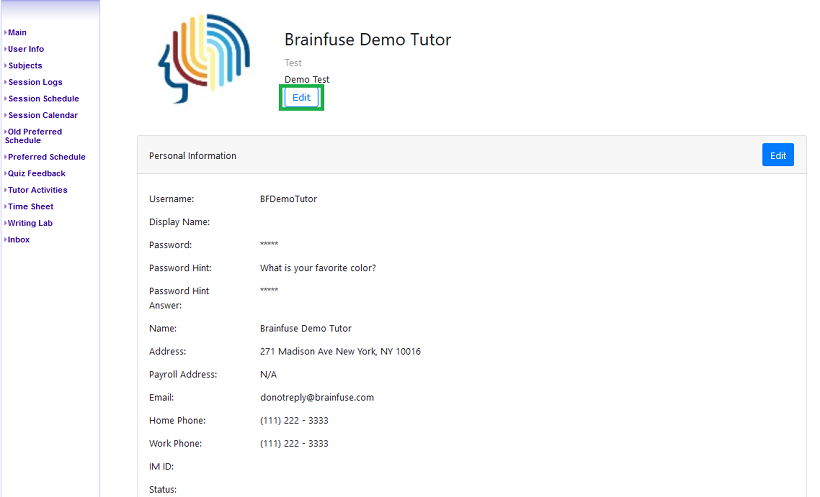Go to Tutor Activities
820x497 pixels.
37,190
